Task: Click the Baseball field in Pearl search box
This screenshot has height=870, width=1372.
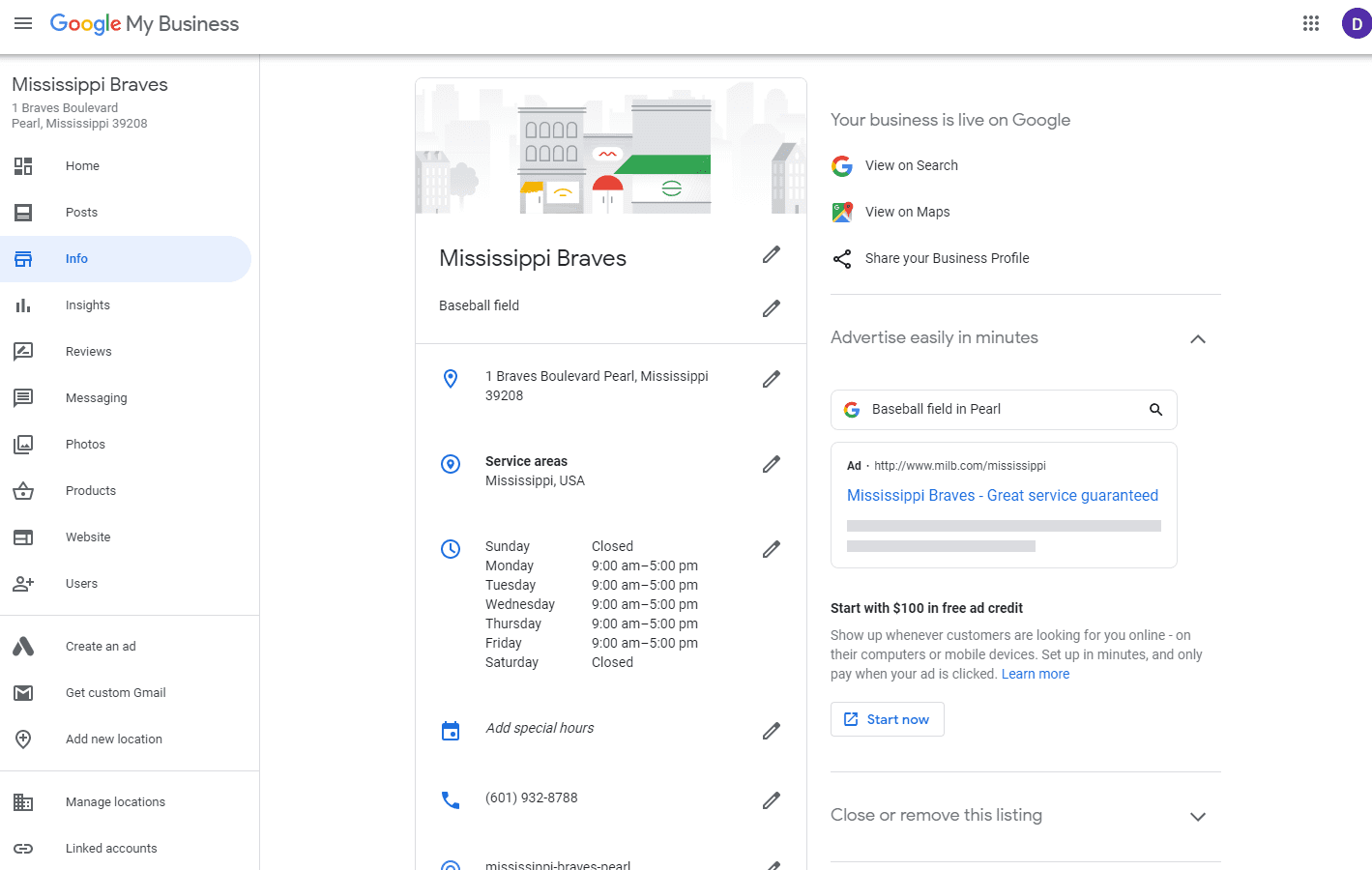Action: 1004,410
